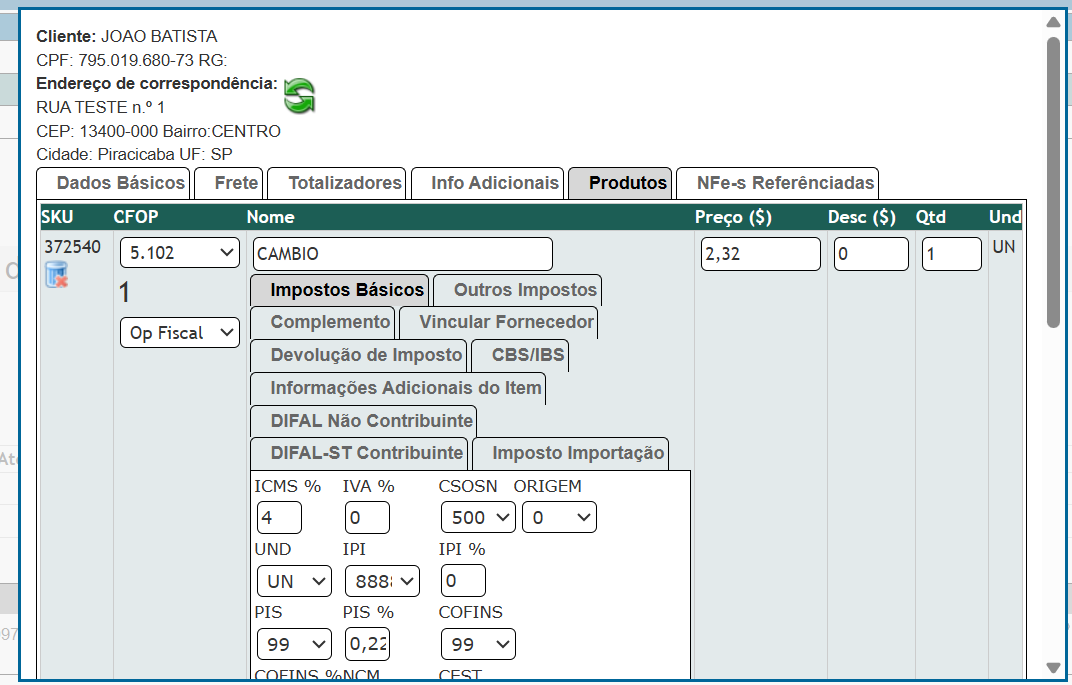Expand the Op Fiscal dropdown

pos(179,333)
